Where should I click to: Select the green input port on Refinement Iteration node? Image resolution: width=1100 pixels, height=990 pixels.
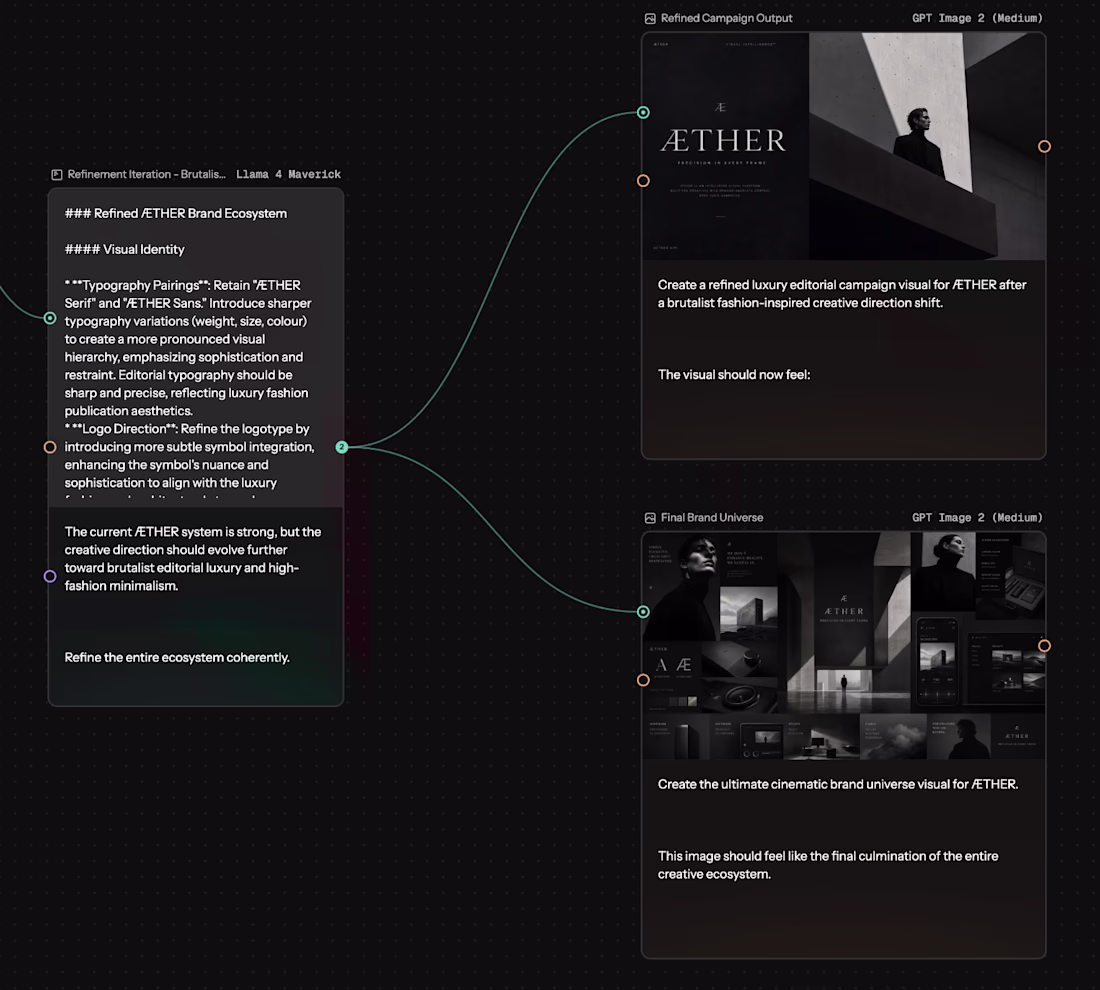click(x=50, y=319)
